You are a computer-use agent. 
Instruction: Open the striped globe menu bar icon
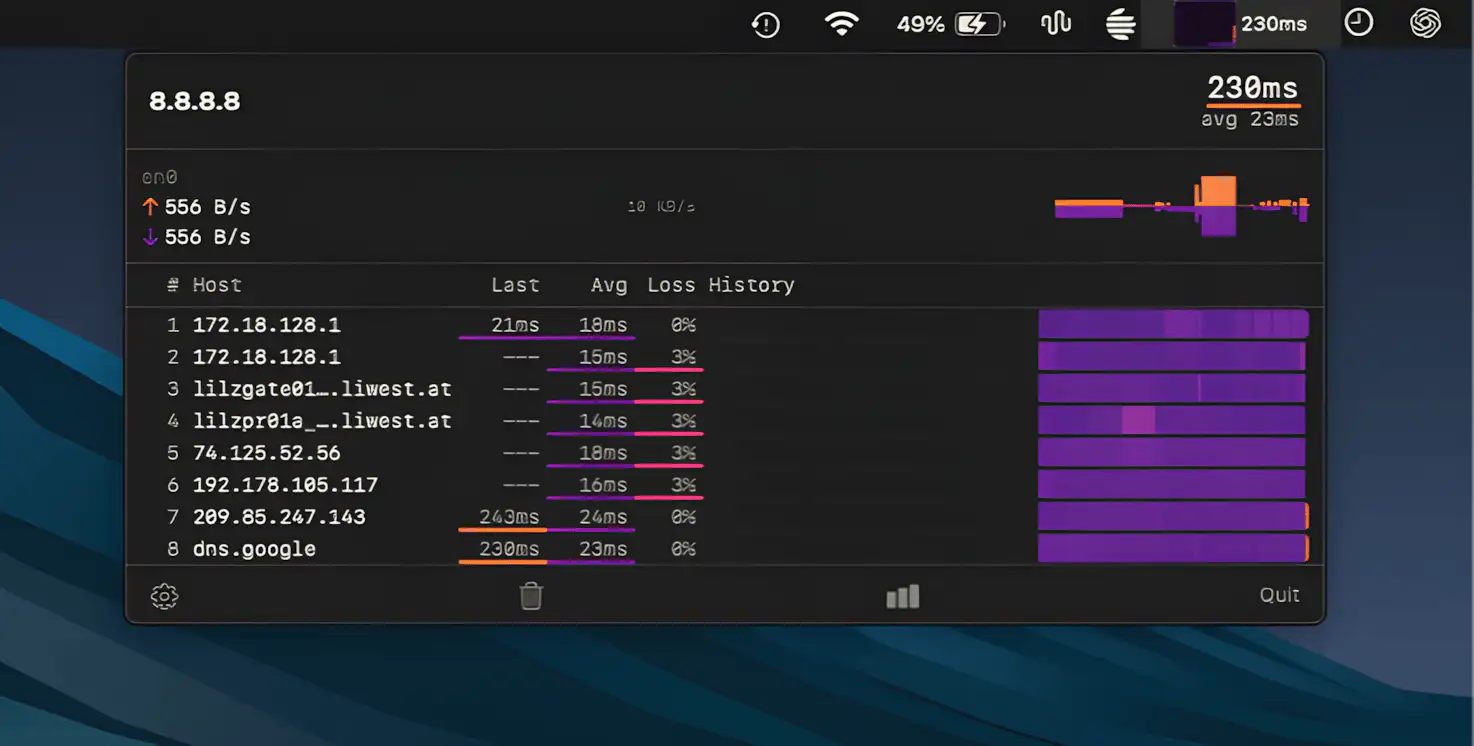click(x=1120, y=24)
